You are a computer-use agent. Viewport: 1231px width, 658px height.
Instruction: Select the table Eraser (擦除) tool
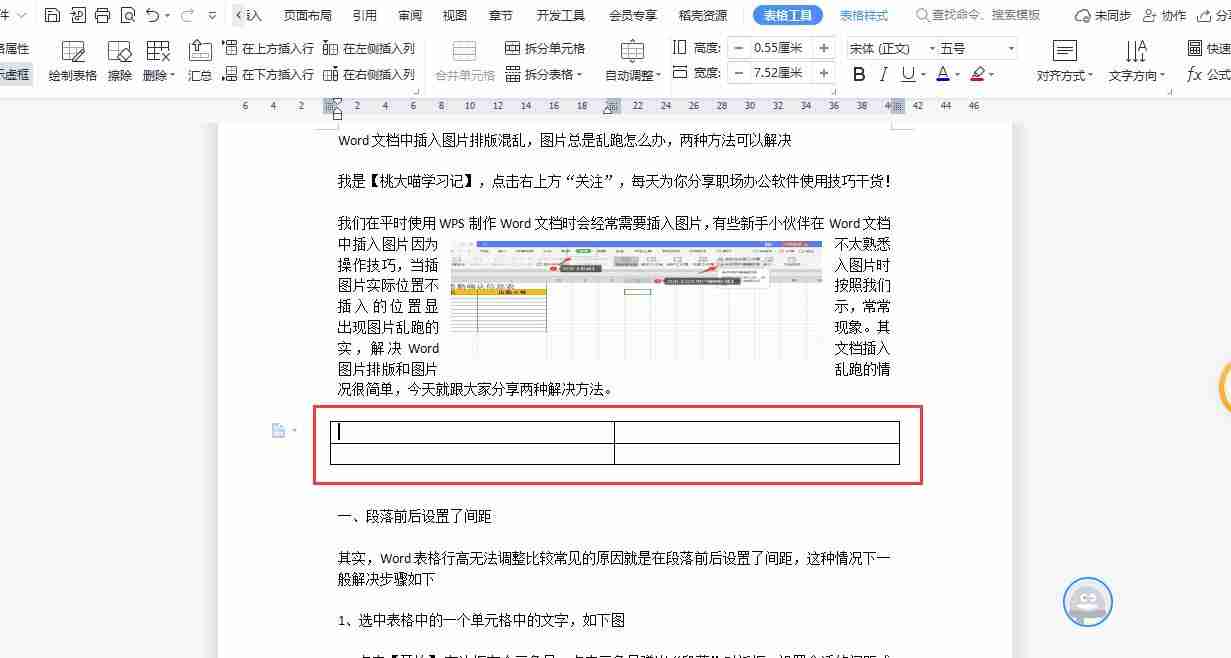coord(119,60)
